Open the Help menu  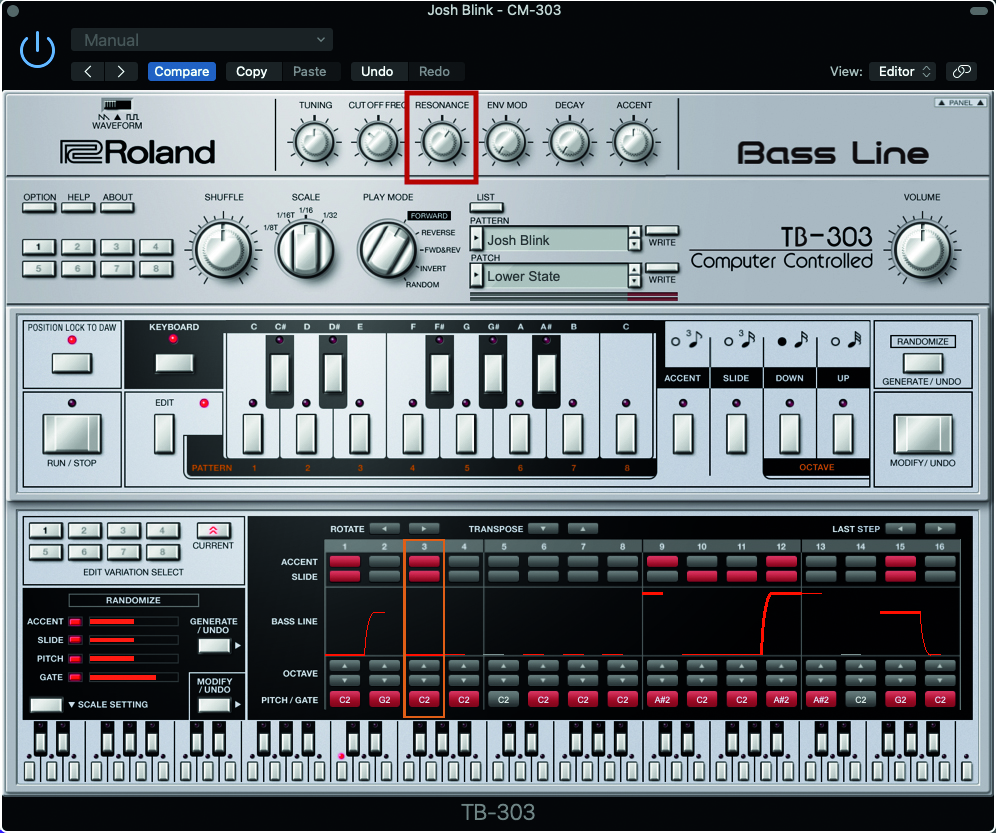79,208
